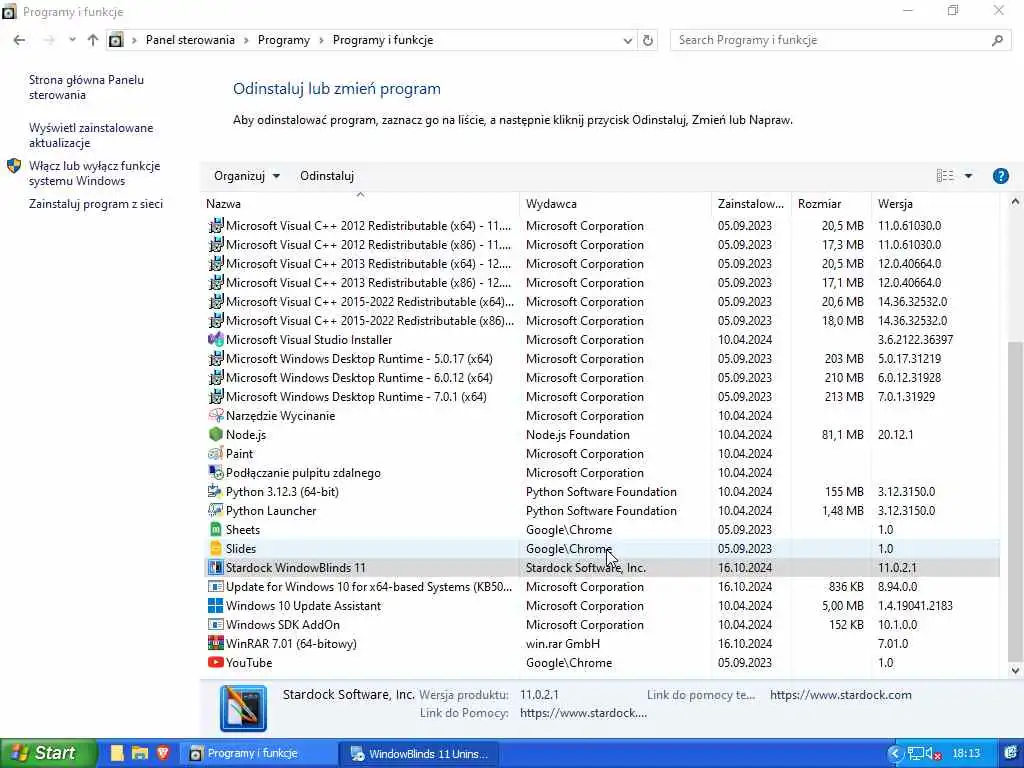
Task: Open the view options dropdown arrow
Action: click(968, 176)
